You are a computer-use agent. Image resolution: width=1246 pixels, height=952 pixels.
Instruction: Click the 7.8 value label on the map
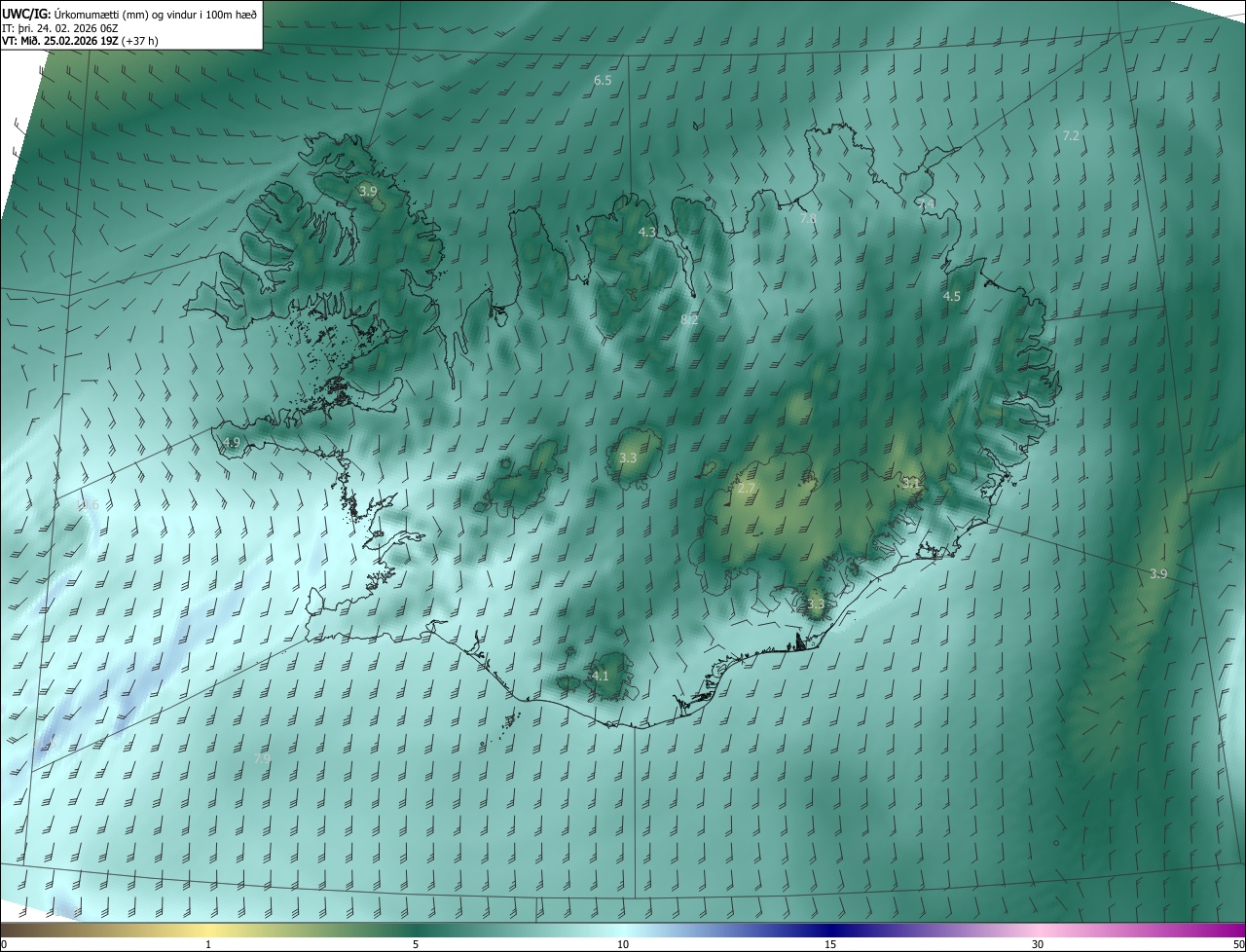tap(808, 219)
